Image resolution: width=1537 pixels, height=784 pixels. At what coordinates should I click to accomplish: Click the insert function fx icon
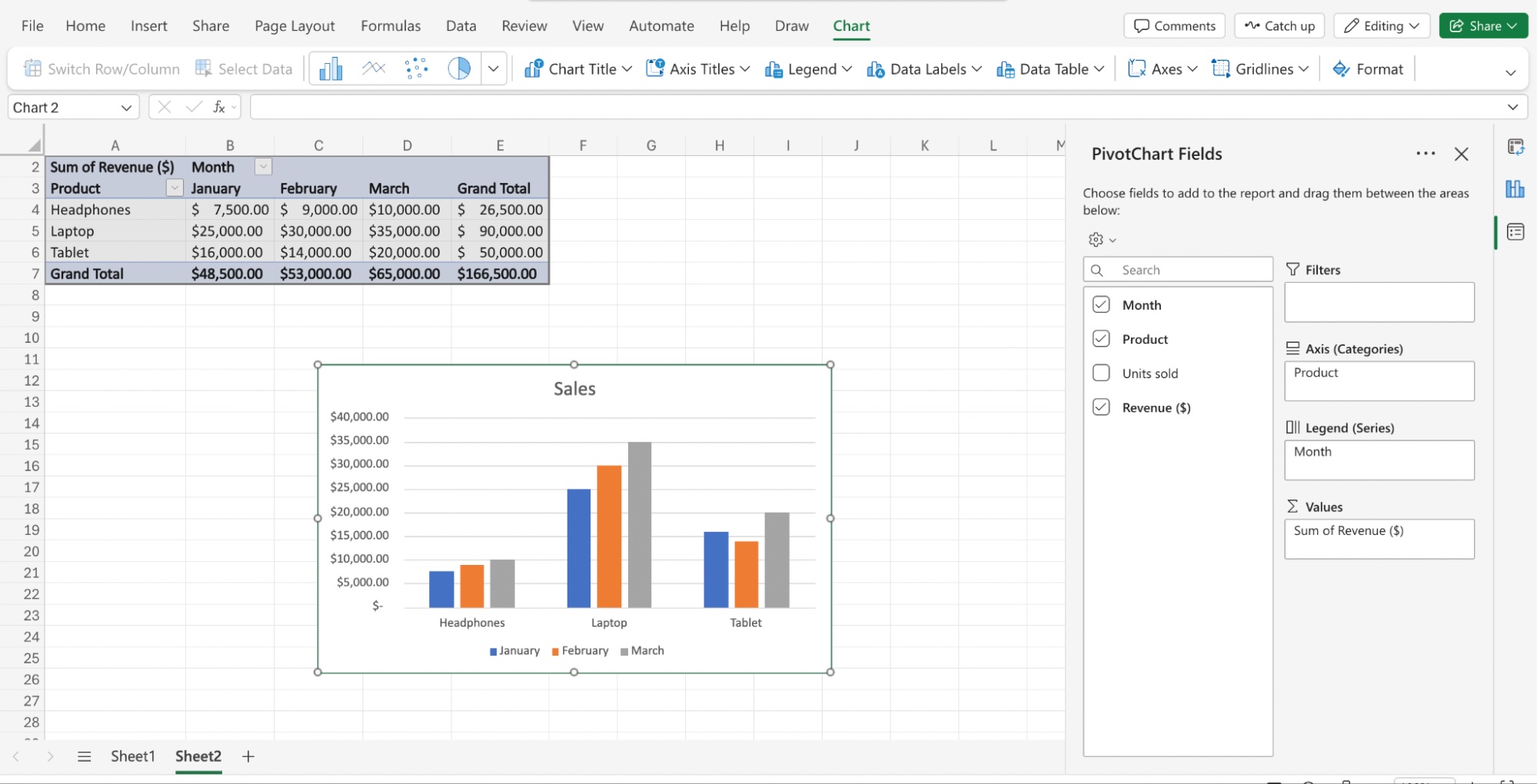(220, 108)
